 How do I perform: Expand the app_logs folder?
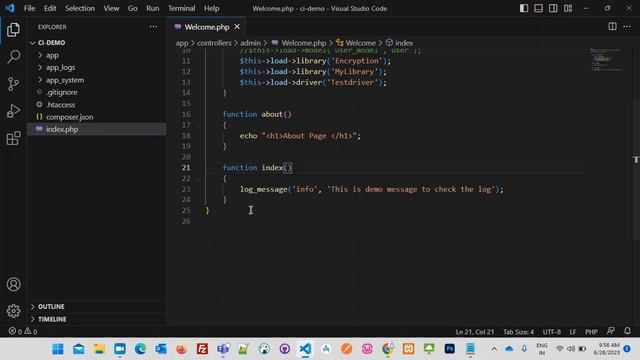coord(97,67)
